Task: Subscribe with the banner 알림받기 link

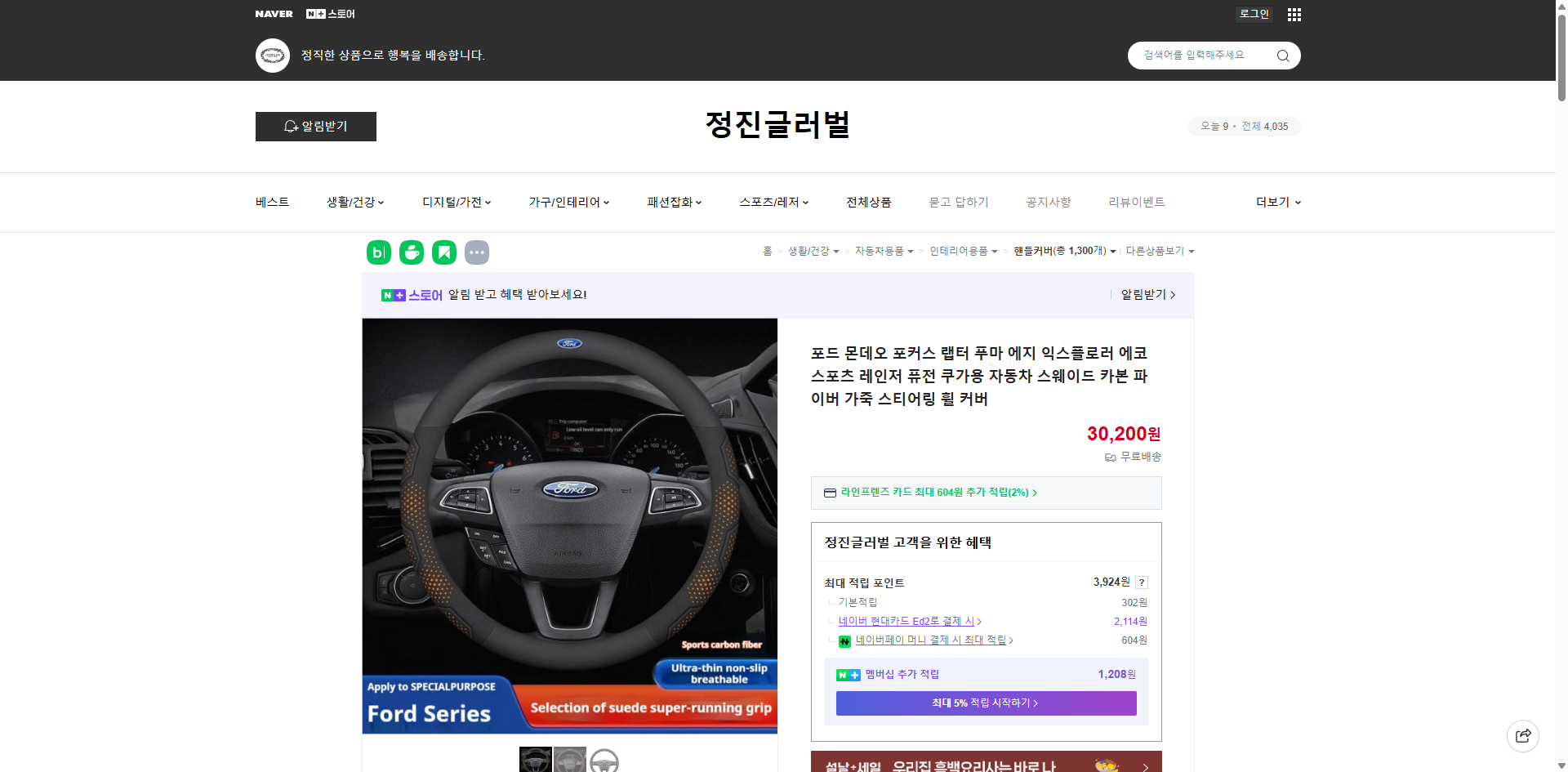Action: (x=1143, y=295)
